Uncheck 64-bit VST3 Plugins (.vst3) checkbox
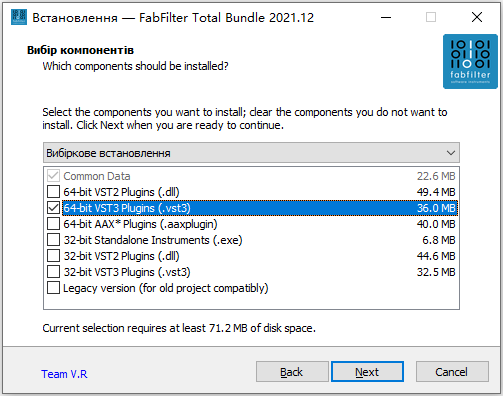This screenshot has height=396, width=503. (53, 208)
